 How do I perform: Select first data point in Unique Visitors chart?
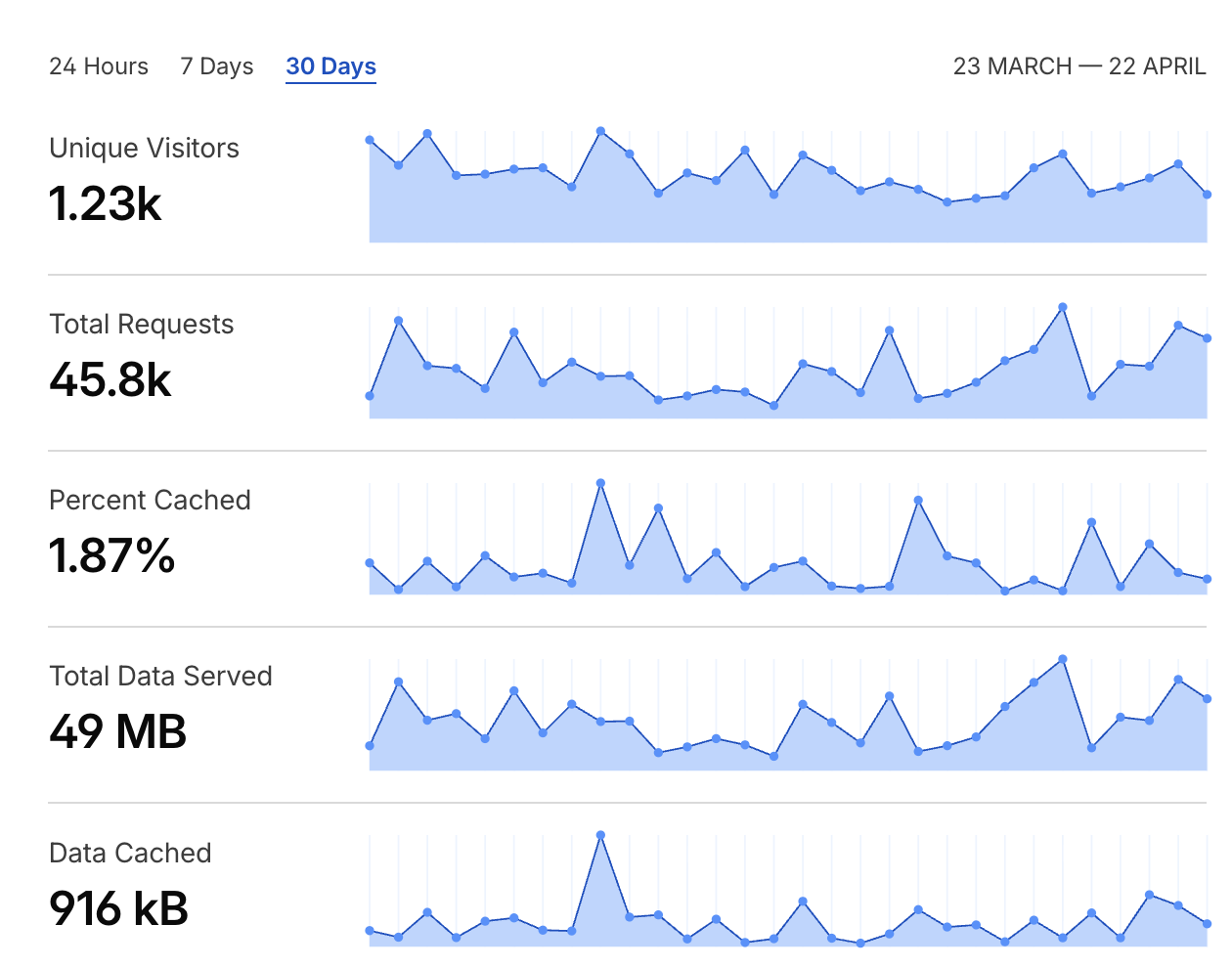370,140
